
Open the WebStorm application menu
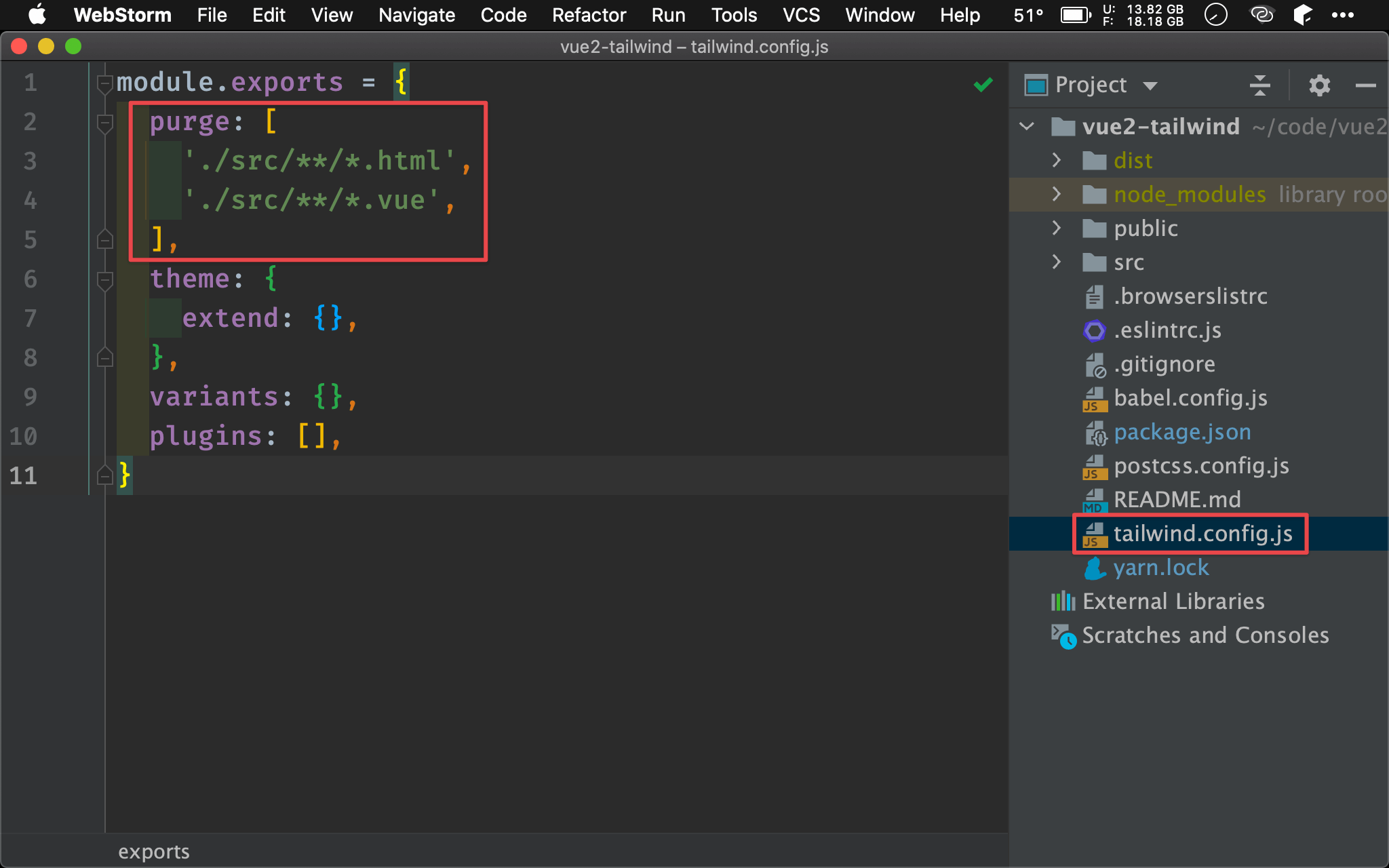point(122,15)
